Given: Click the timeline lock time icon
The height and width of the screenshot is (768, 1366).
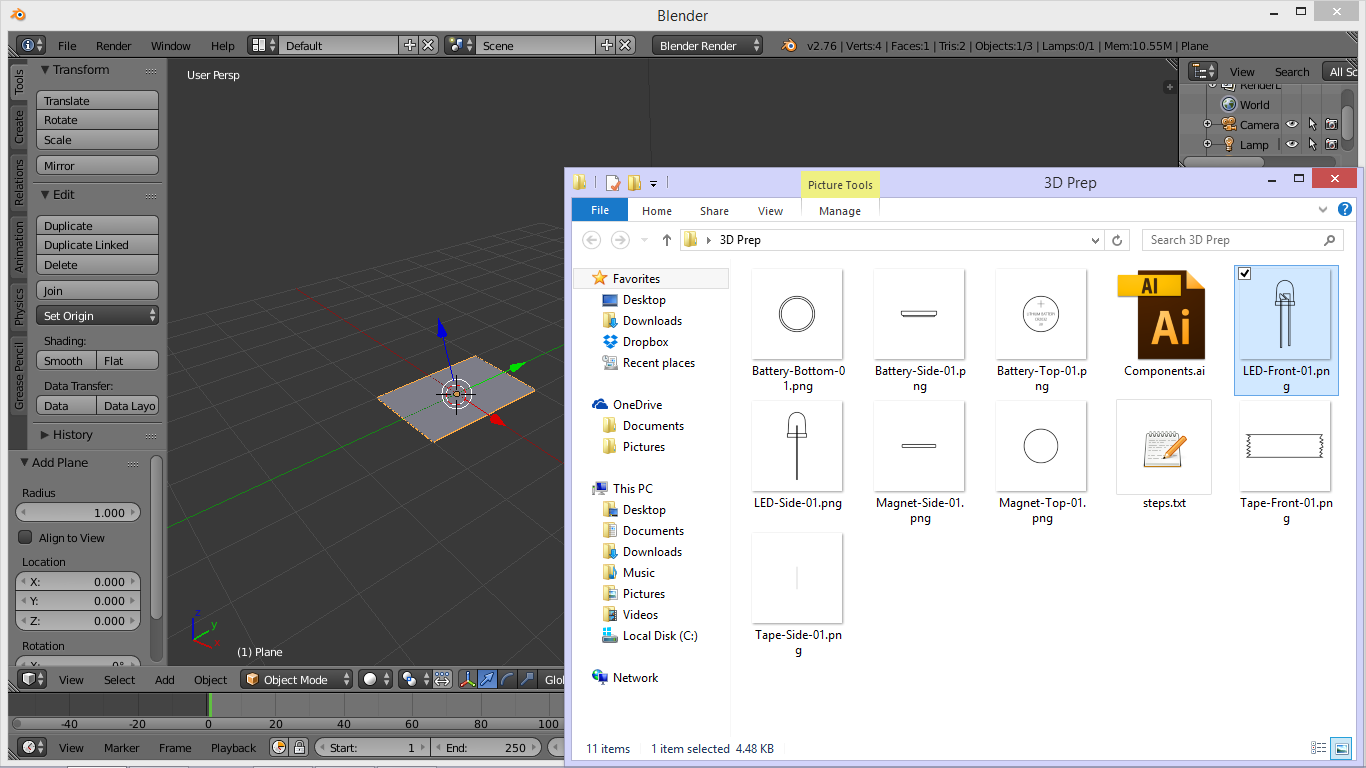Looking at the screenshot, I should click(299, 747).
